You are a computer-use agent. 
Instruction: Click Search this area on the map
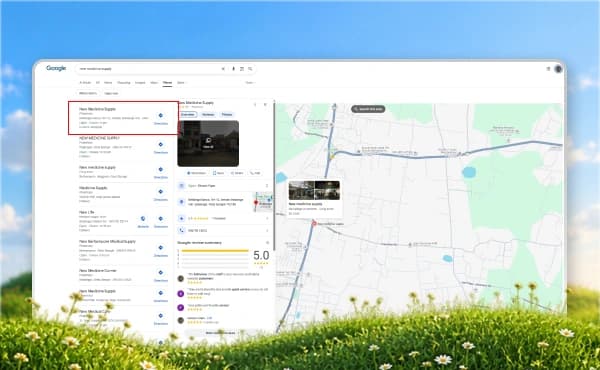[x=368, y=109]
